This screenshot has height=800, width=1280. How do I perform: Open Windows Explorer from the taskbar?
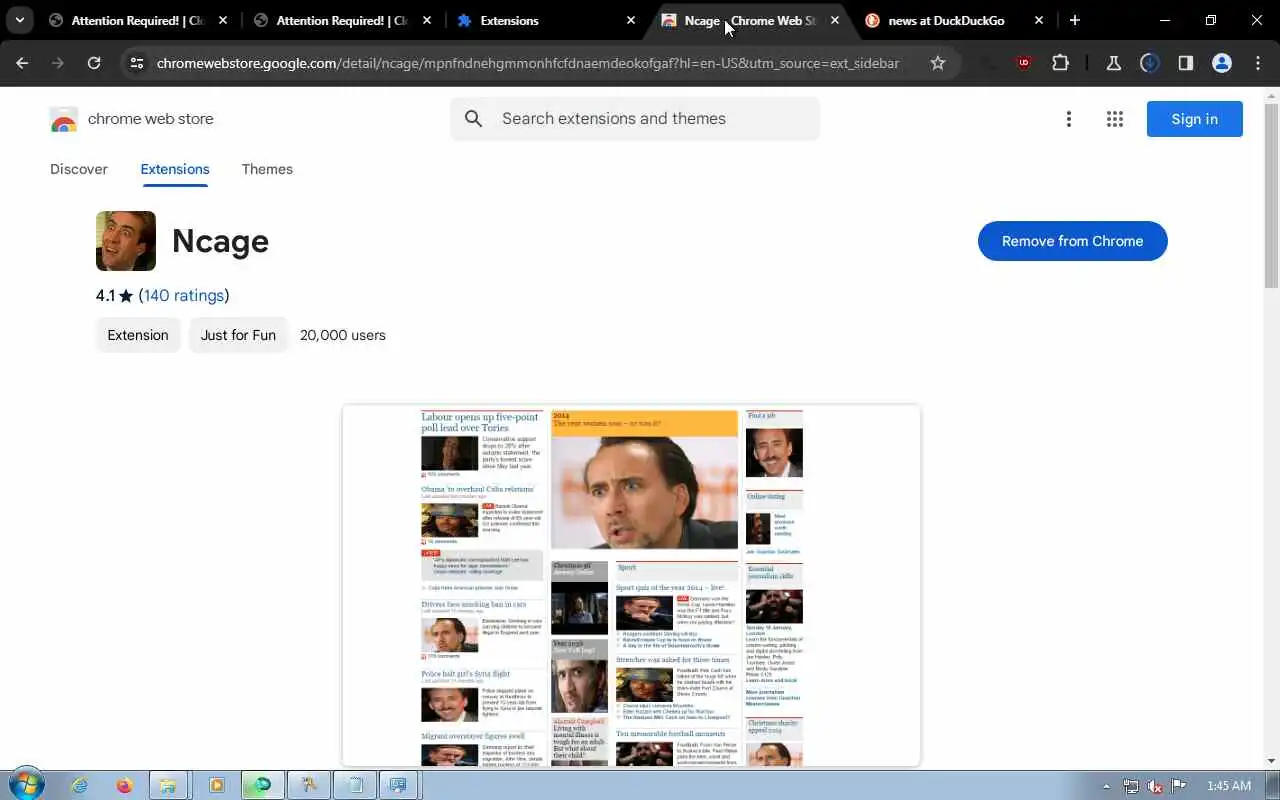[169, 785]
